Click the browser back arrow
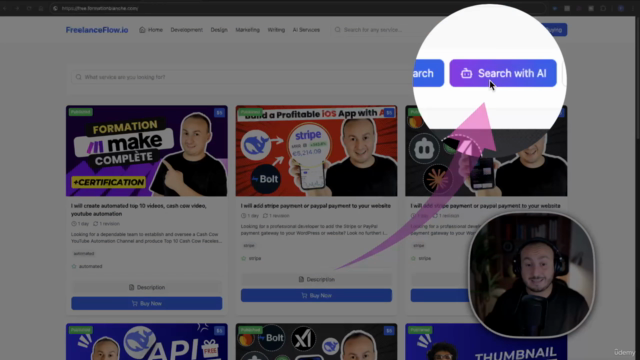The height and width of the screenshot is (360, 640). [x=5, y=8]
